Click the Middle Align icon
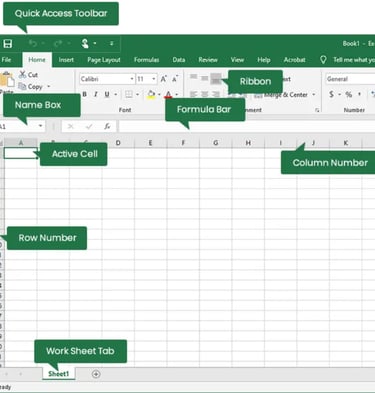This screenshot has width=375, height=393. pyautogui.click(x=205, y=78)
